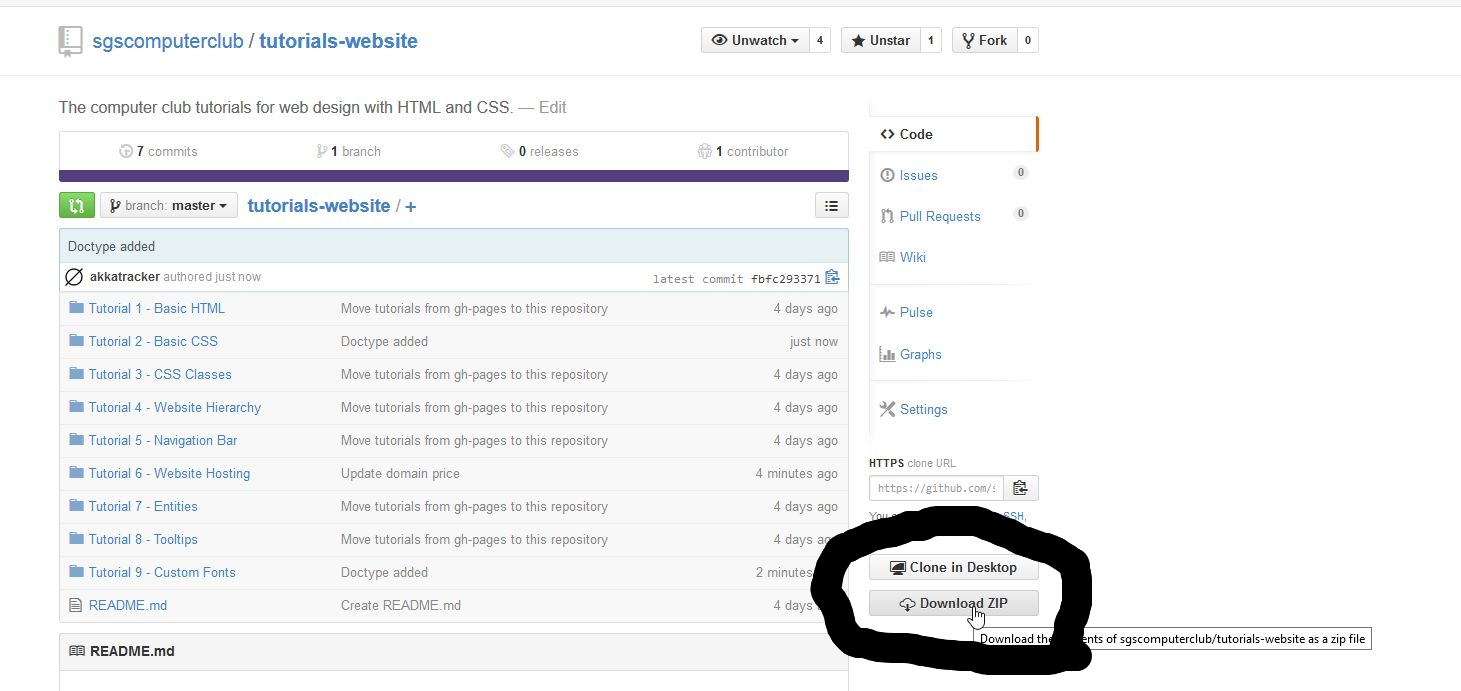
Task: Click the Pull Requests count badge
Action: tap(1021, 213)
